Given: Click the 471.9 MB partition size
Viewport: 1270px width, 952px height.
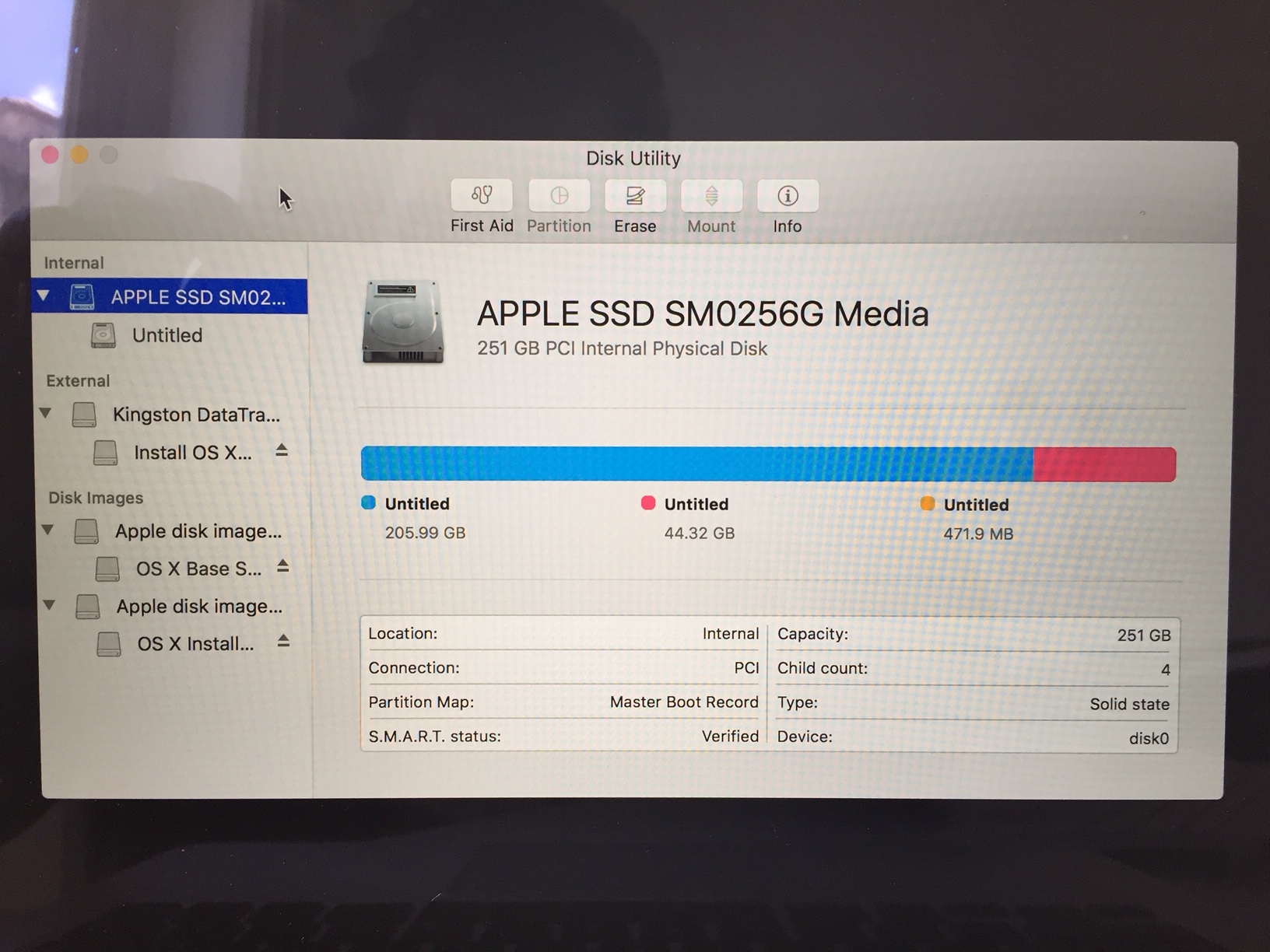Looking at the screenshot, I should click(x=978, y=534).
